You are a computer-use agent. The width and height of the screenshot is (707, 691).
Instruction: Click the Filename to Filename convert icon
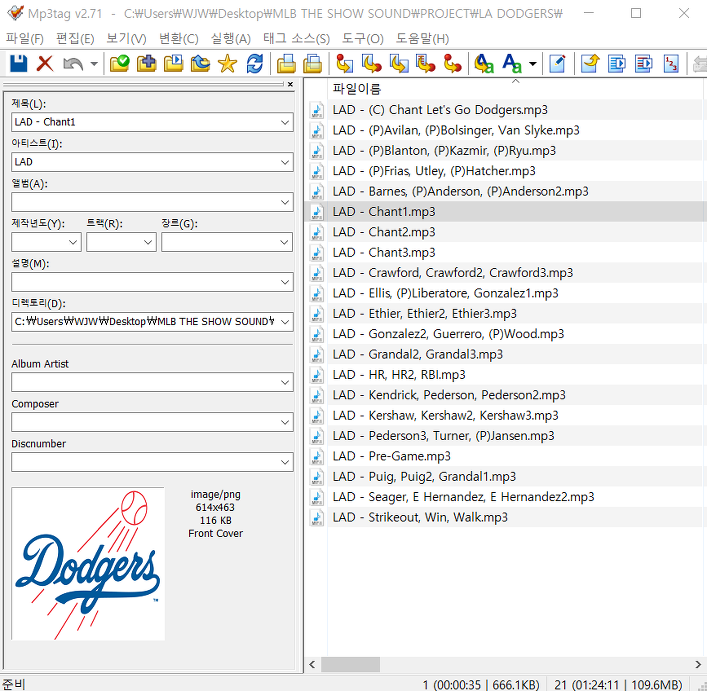399,64
